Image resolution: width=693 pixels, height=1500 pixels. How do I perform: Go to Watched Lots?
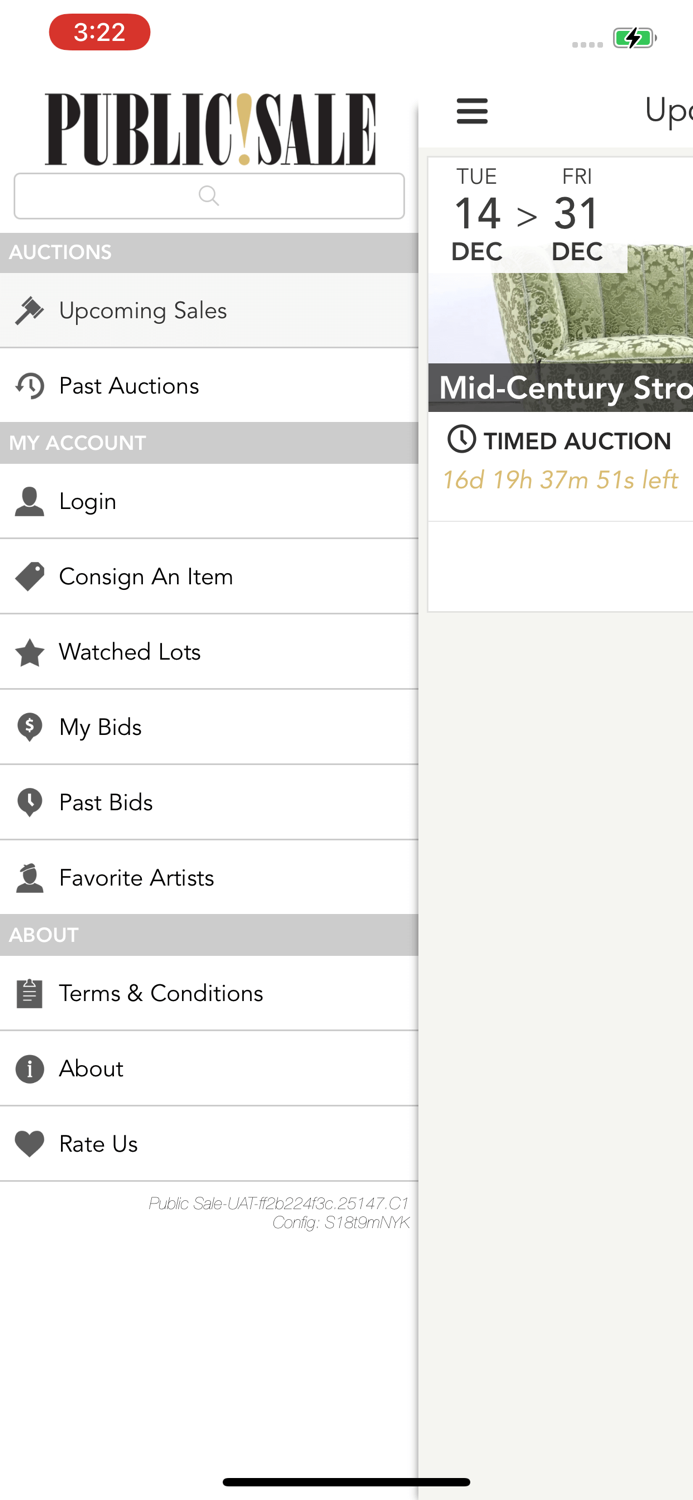[130, 652]
